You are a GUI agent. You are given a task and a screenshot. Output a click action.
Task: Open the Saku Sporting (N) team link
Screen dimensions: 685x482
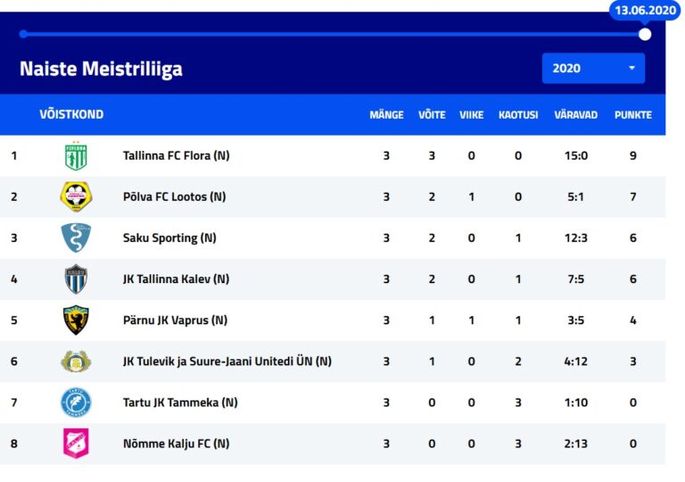click(x=170, y=238)
